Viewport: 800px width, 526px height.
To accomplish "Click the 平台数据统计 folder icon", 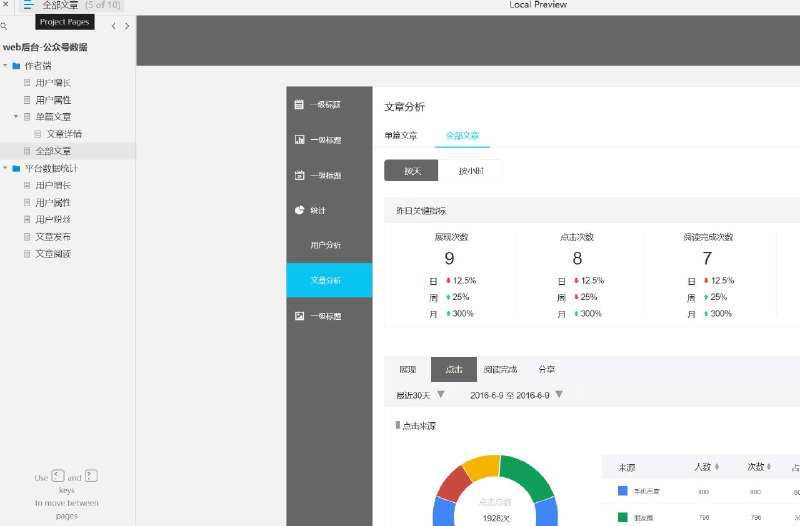I will [16, 168].
